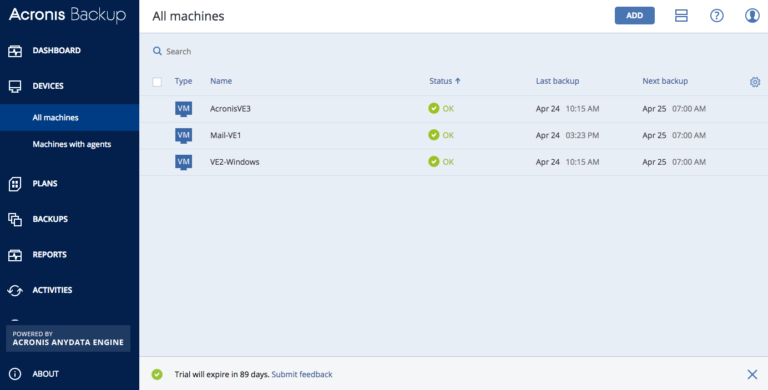This screenshot has width=768, height=390.
Task: Open the Backups menu item
Action: (x=50, y=219)
